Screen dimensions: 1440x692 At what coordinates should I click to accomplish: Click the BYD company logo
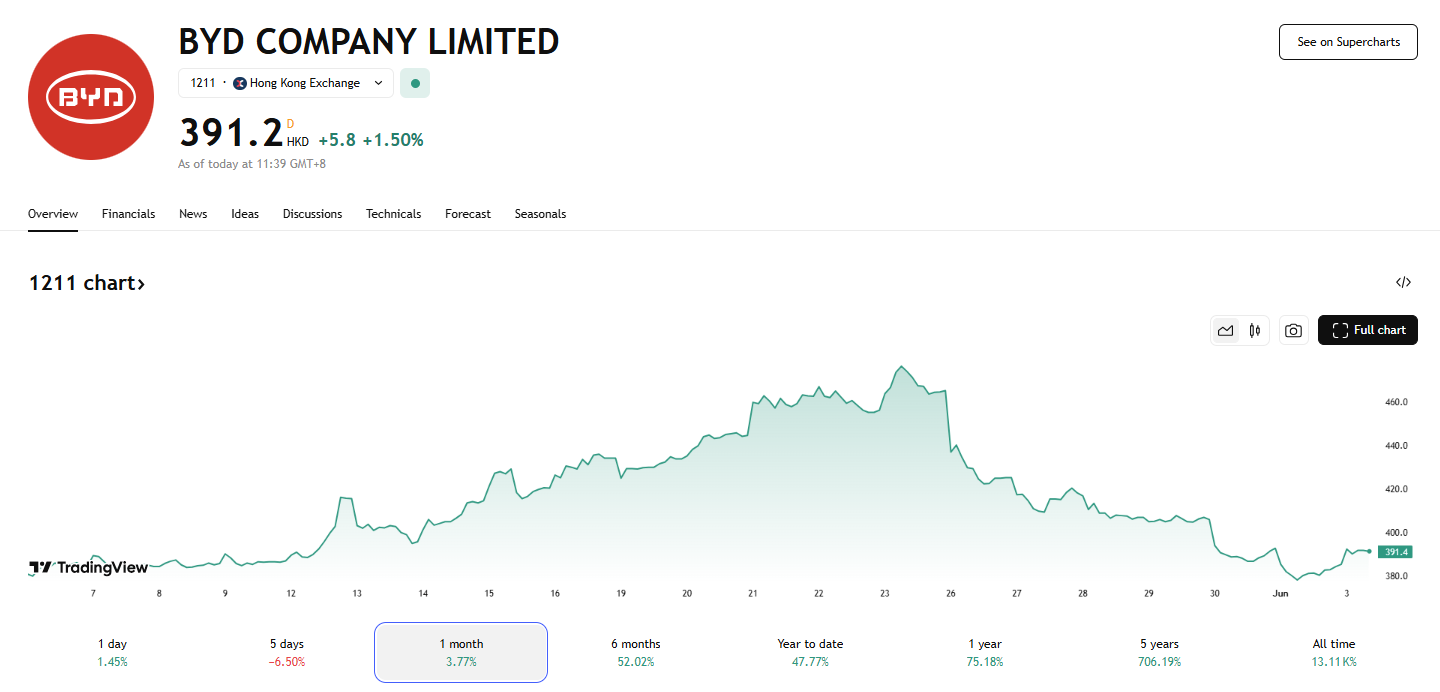click(90, 97)
